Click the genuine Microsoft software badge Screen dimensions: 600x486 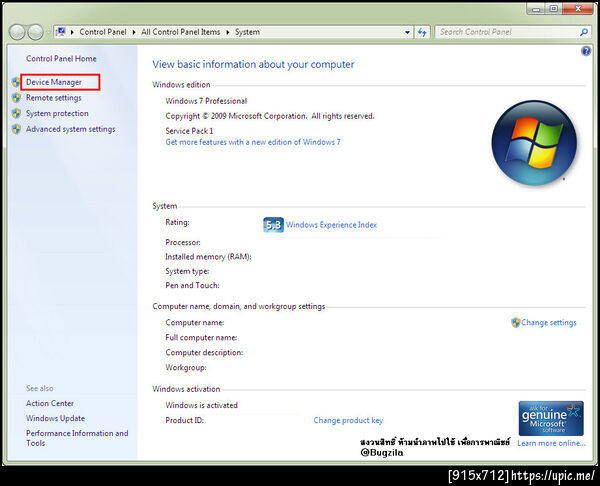tap(551, 419)
